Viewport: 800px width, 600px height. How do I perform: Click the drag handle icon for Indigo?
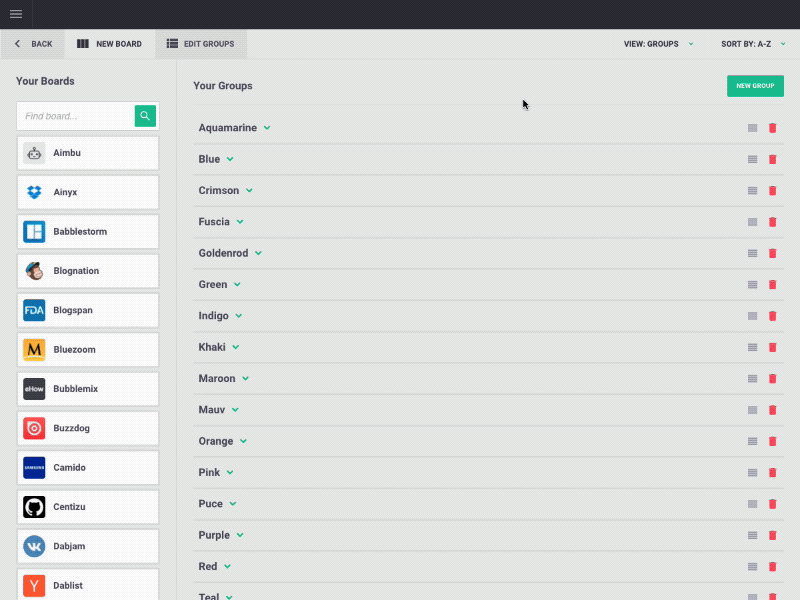[x=753, y=316]
